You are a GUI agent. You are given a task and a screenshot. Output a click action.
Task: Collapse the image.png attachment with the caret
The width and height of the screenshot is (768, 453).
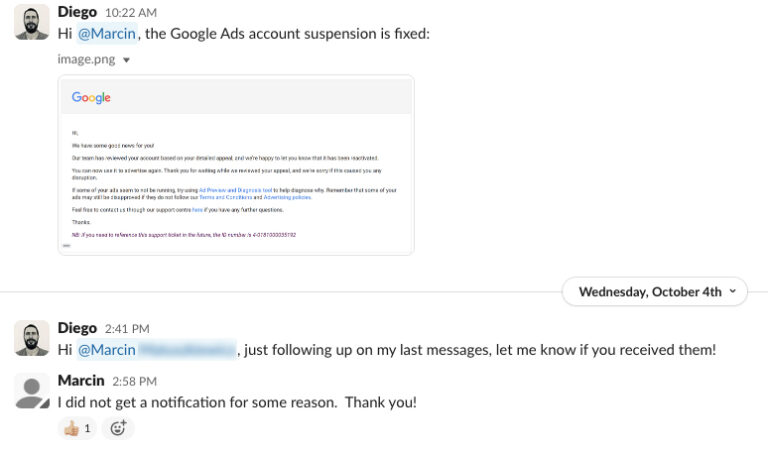(x=126, y=60)
